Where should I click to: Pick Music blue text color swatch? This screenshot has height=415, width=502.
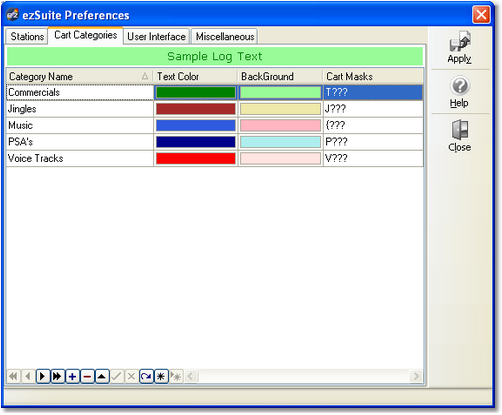pos(196,125)
